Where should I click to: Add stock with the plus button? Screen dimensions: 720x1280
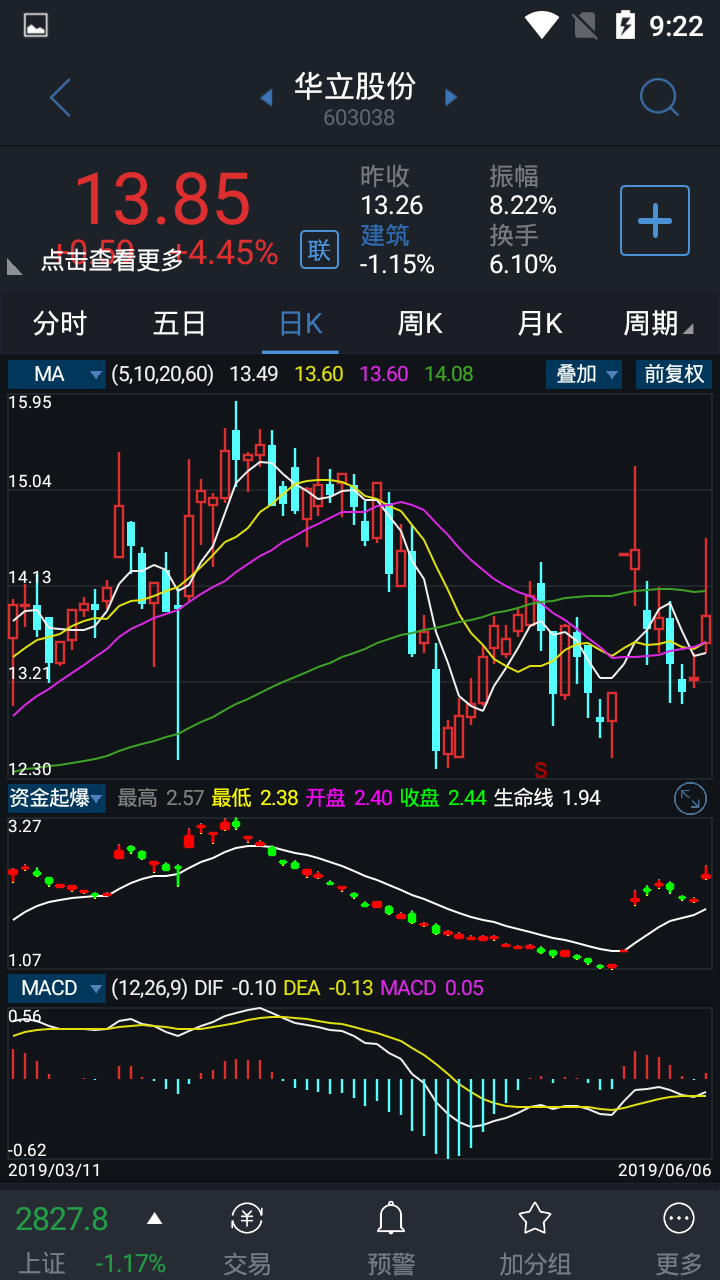[x=655, y=220]
